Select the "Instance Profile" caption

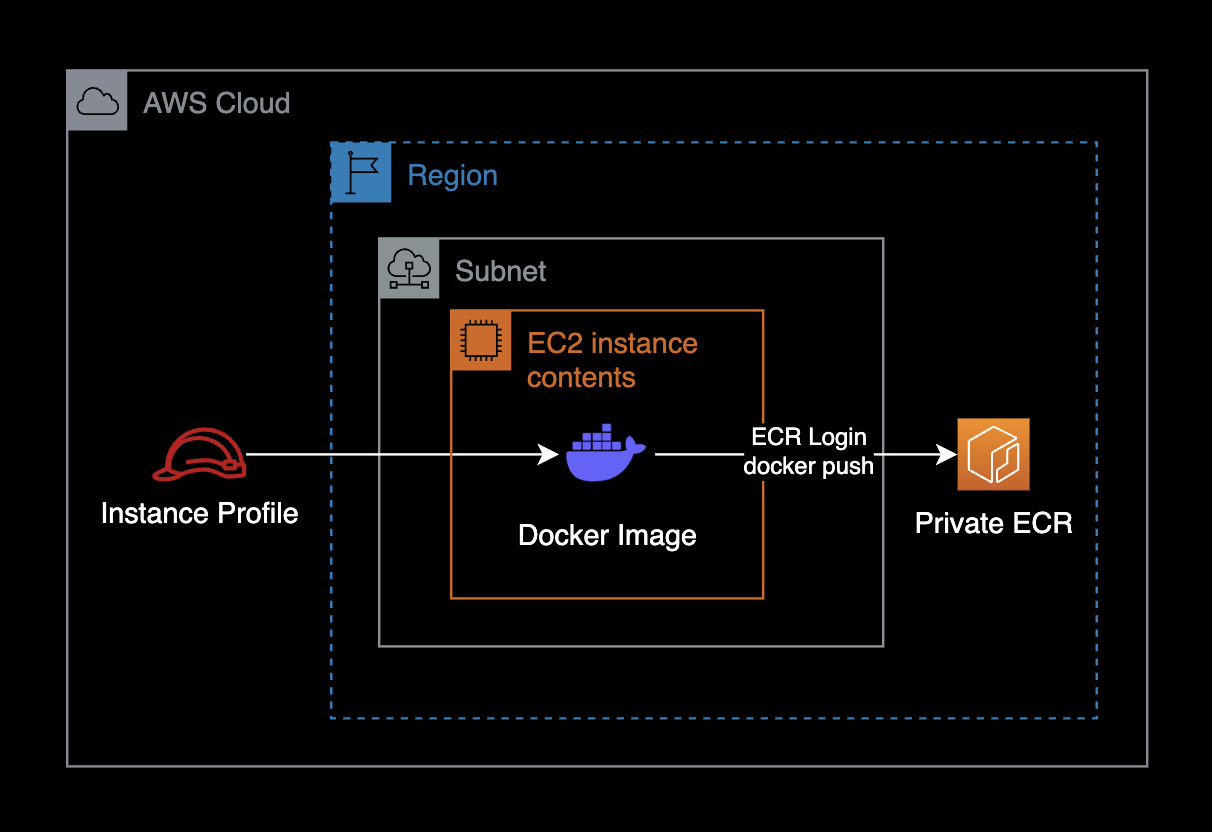click(199, 514)
